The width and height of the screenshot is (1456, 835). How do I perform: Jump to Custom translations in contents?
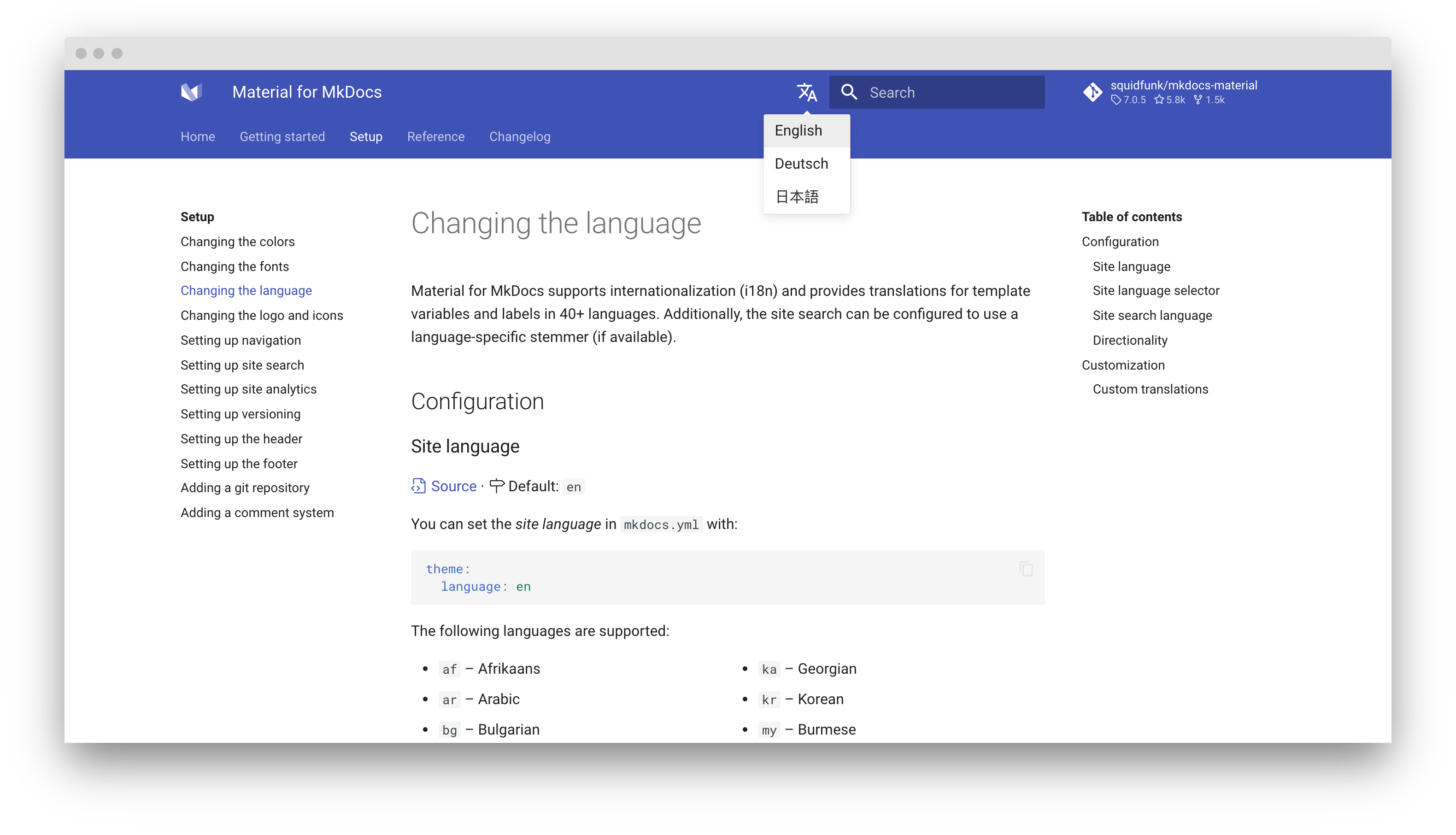(1150, 389)
